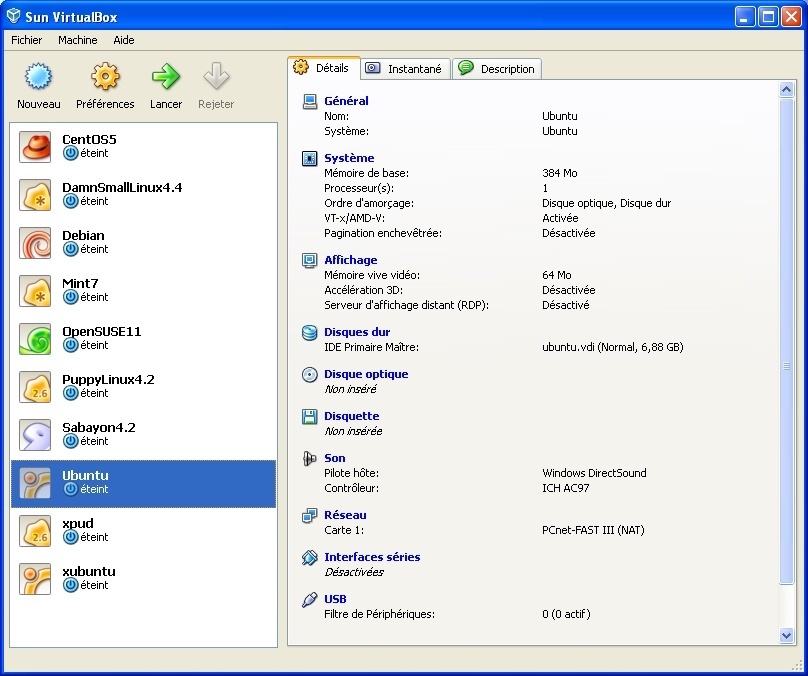The width and height of the screenshot is (808, 676).
Task: Open the Disques dur settings link
Action: click(357, 332)
